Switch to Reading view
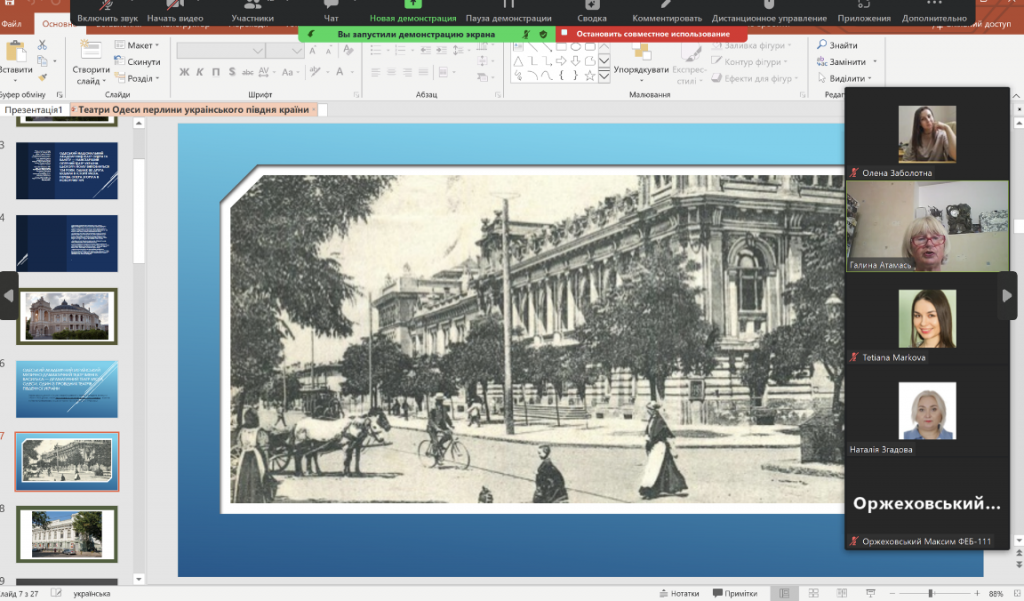The height and width of the screenshot is (601, 1024). [x=842, y=593]
